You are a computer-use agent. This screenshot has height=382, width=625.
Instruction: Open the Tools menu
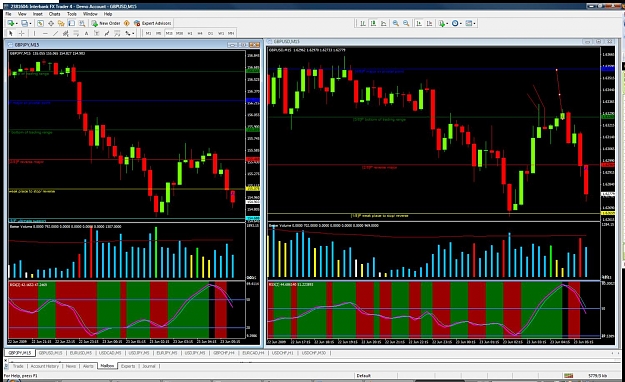point(72,14)
